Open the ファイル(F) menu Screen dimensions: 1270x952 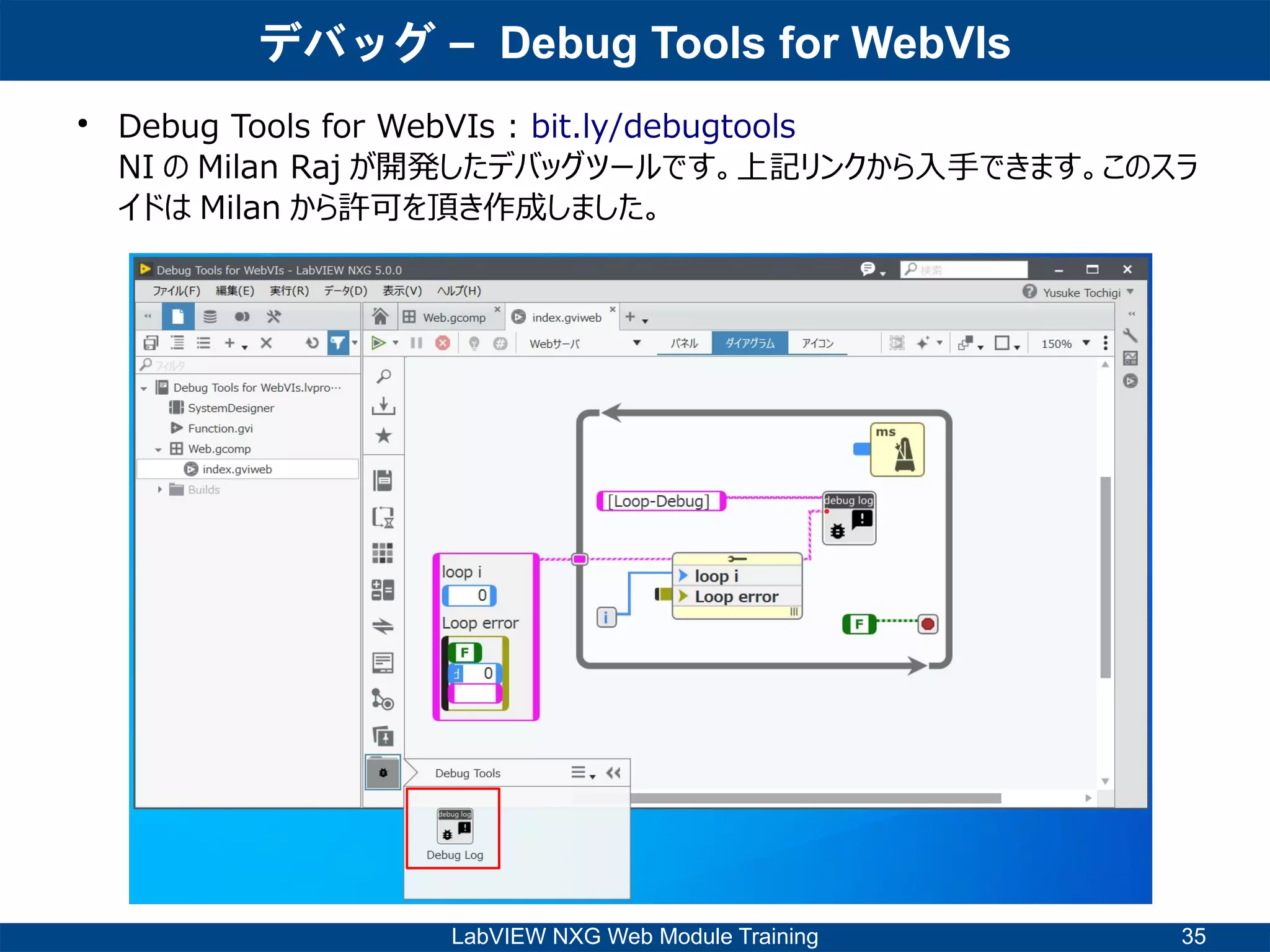click(176, 291)
